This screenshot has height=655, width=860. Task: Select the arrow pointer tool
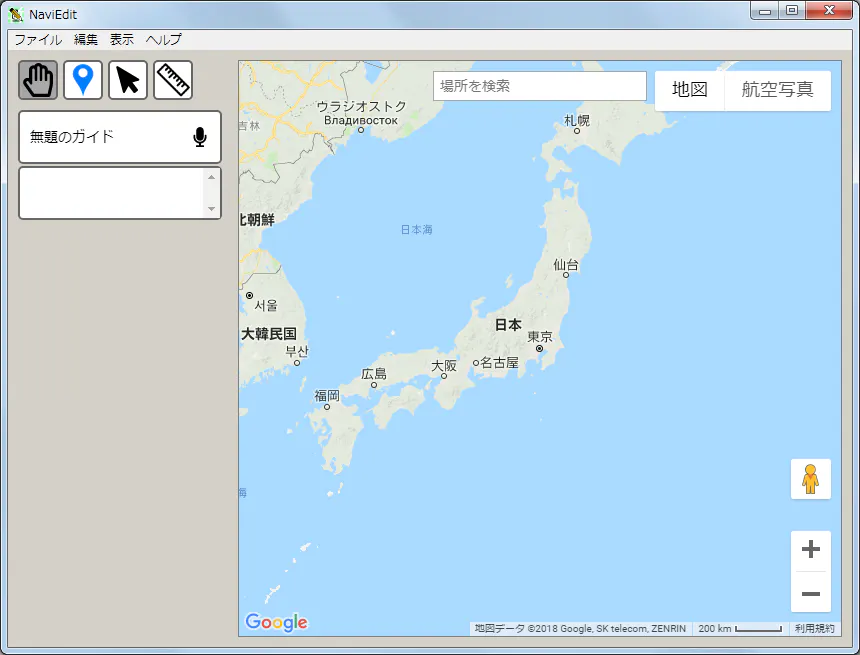click(x=128, y=80)
